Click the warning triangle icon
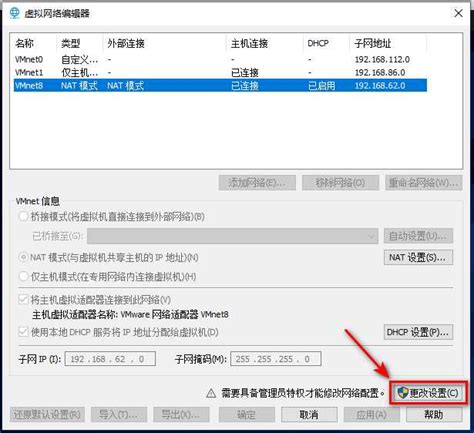This screenshot has width=474, height=433. tap(211, 394)
